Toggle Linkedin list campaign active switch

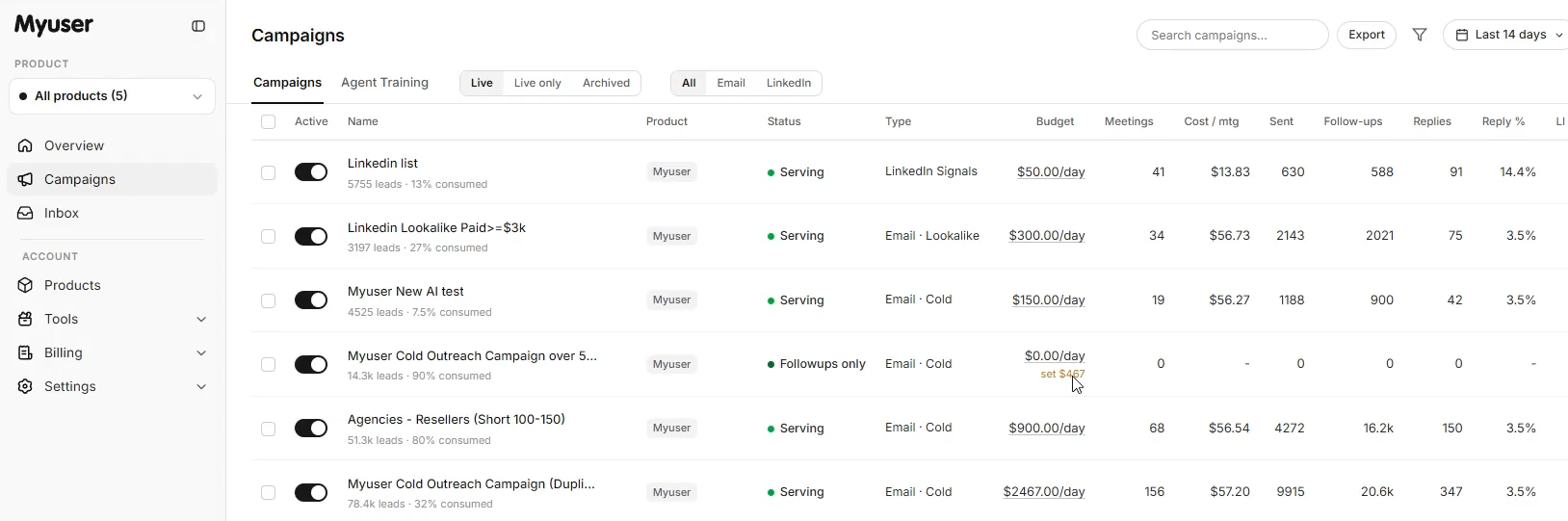(311, 172)
